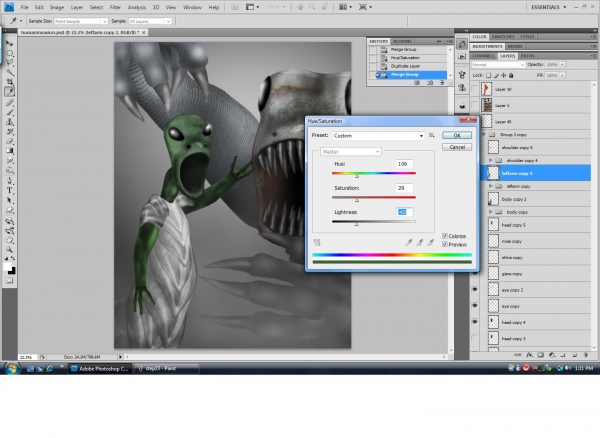Show the head copy 3 layer
Screen dimensions: 600x438
(474, 338)
